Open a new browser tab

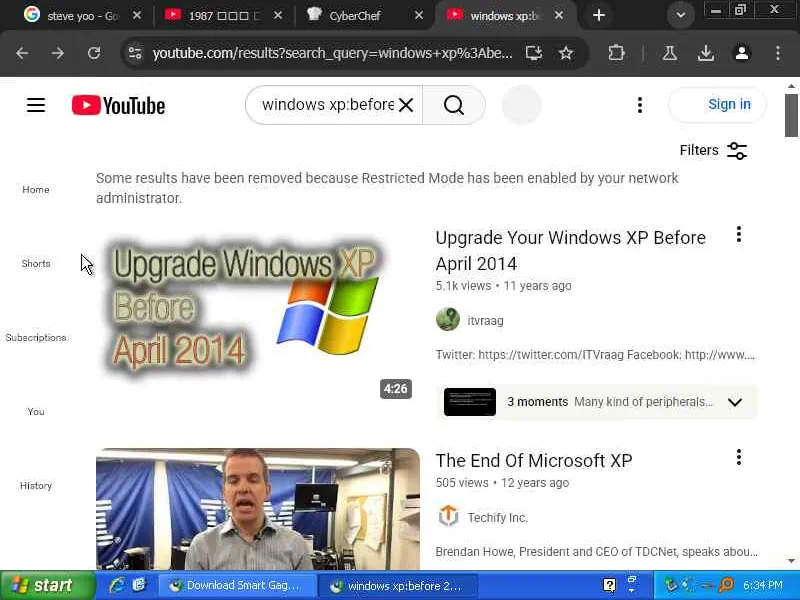click(599, 15)
